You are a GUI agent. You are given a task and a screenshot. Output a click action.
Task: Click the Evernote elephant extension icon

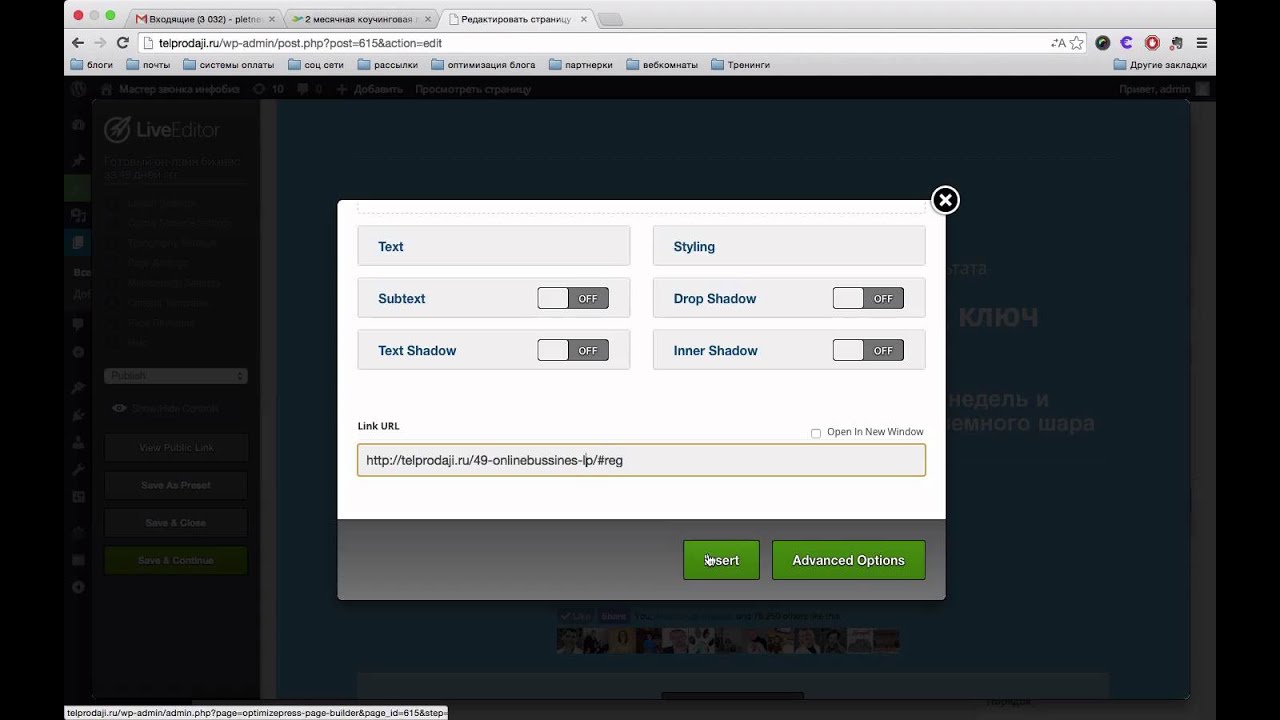click(1177, 43)
